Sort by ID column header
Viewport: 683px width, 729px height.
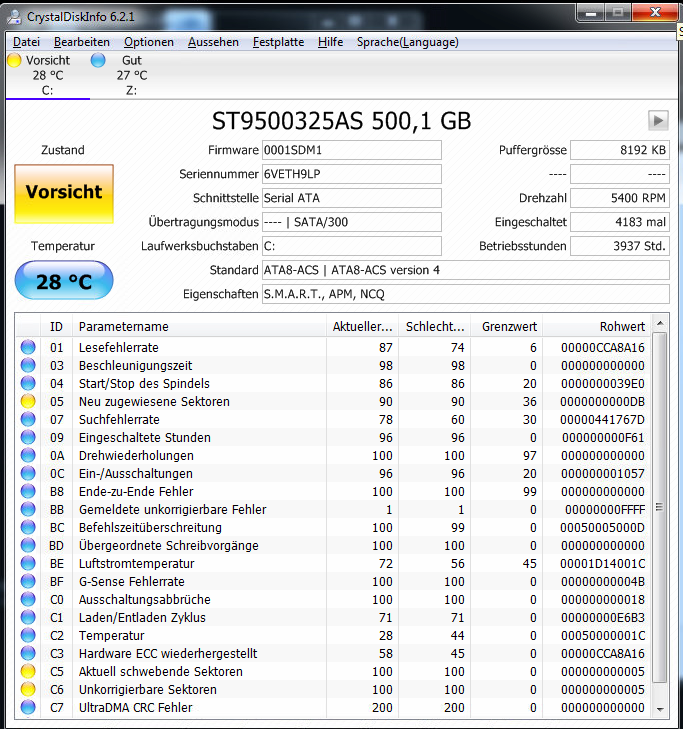[56, 326]
